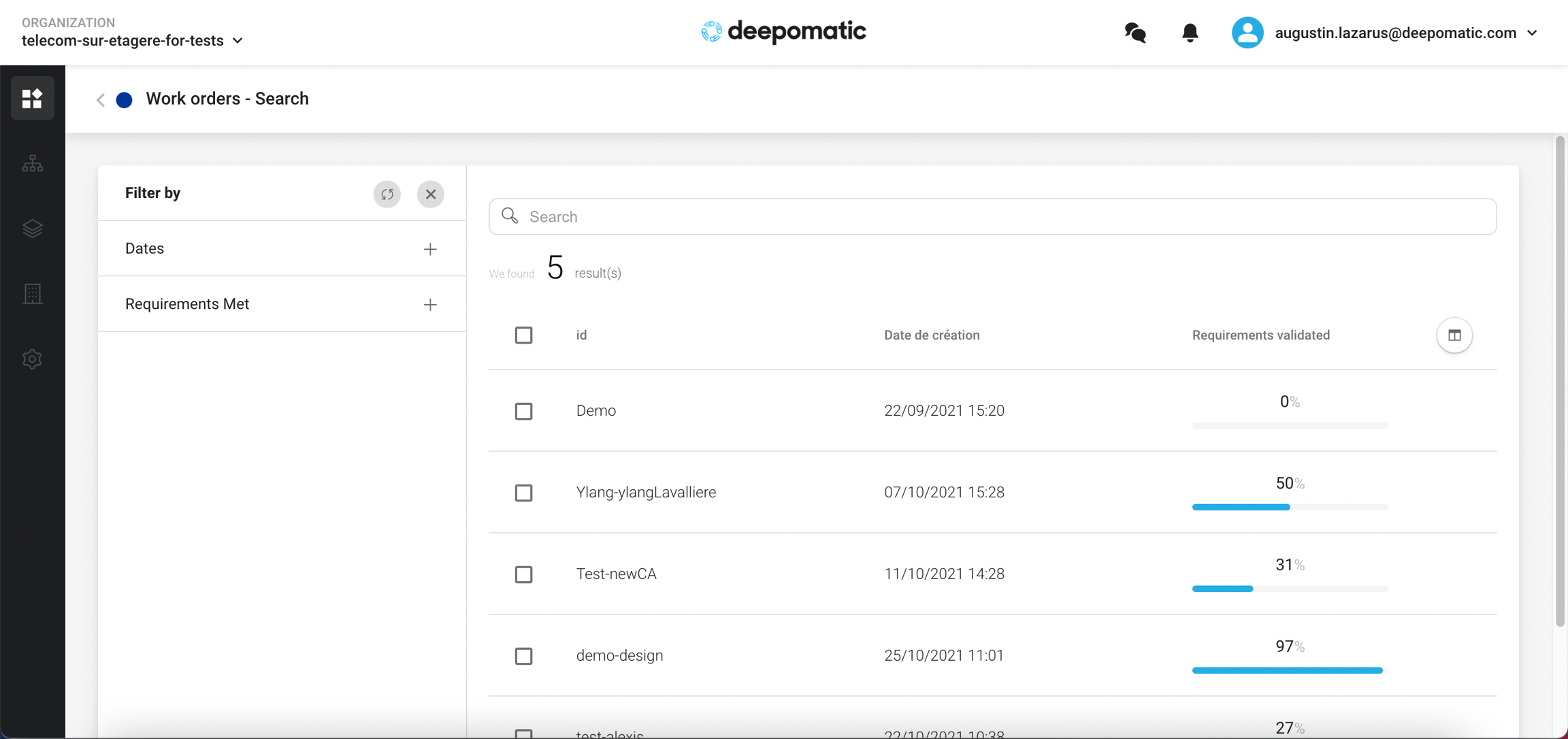Expand the Requirements Met filter

point(429,304)
